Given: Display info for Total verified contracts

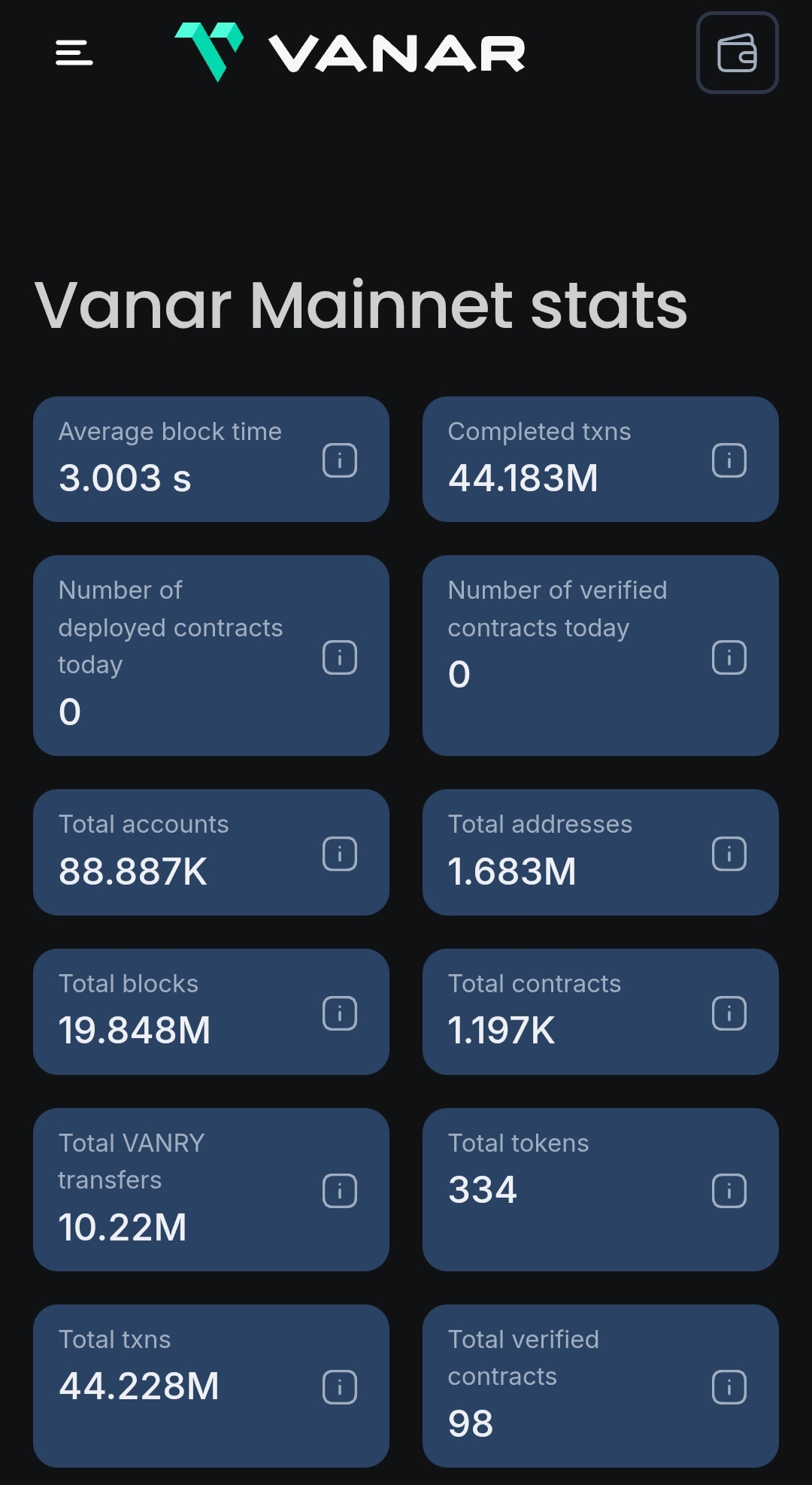Looking at the screenshot, I should click(729, 1387).
